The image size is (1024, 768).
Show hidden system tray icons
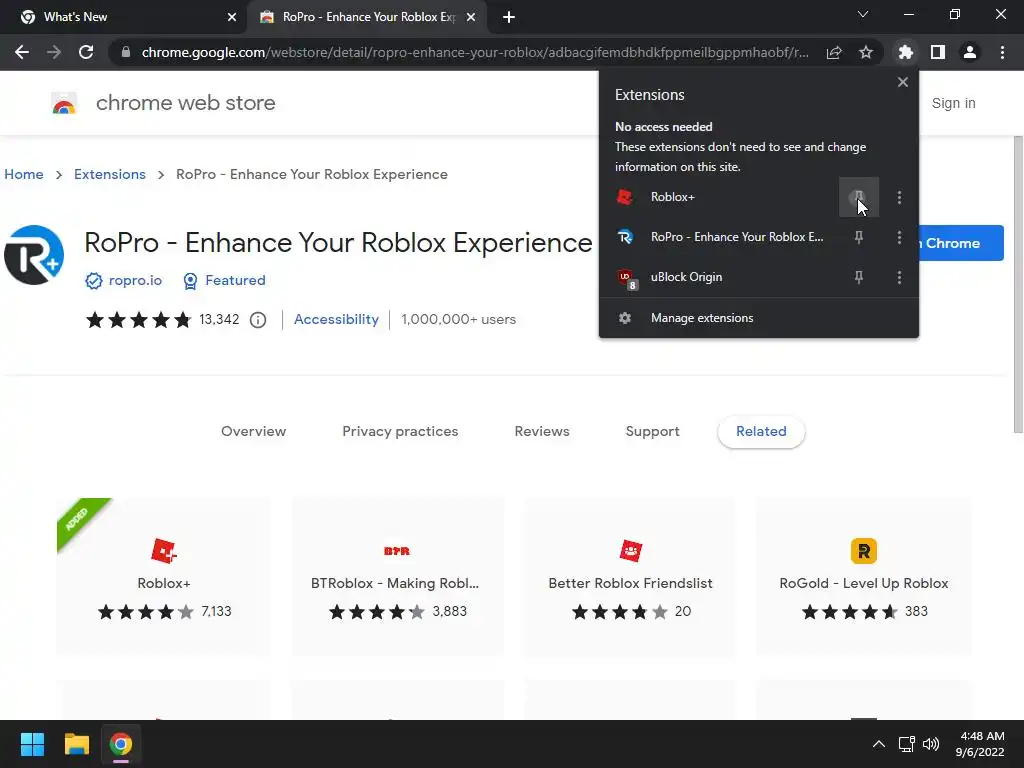879,744
